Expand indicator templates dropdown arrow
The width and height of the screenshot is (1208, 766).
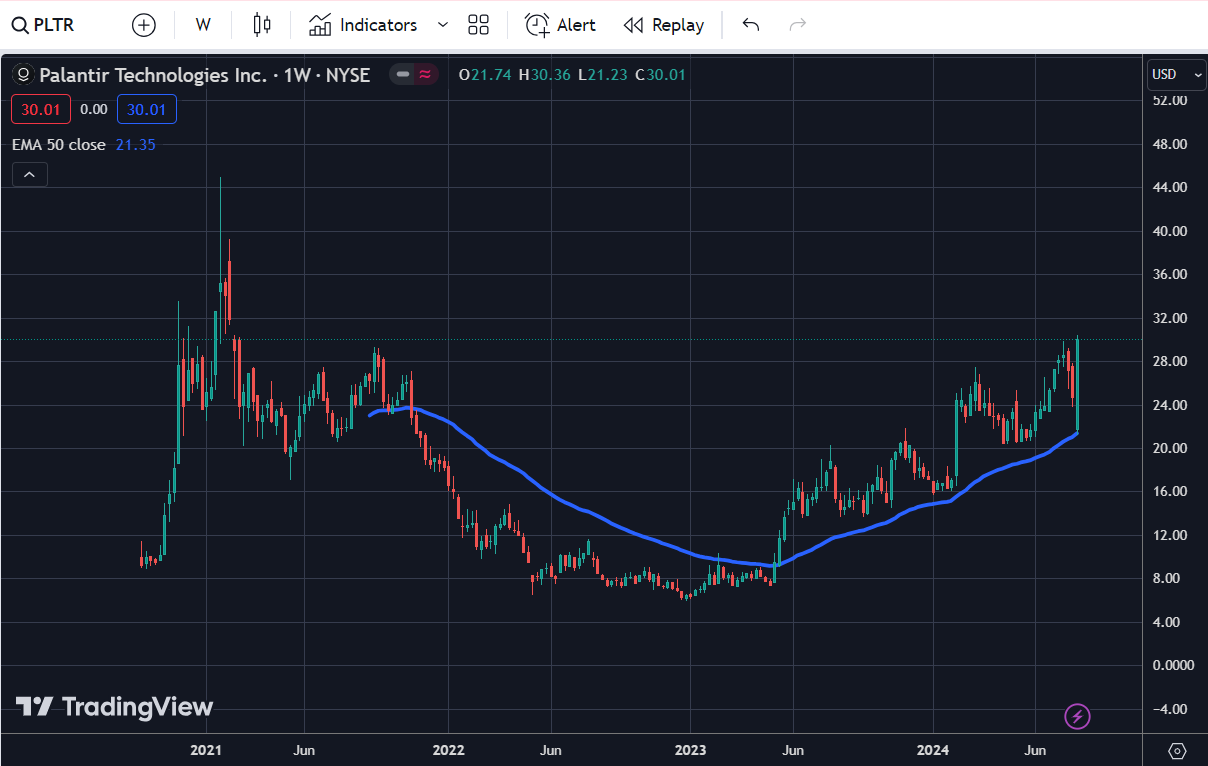click(443, 25)
